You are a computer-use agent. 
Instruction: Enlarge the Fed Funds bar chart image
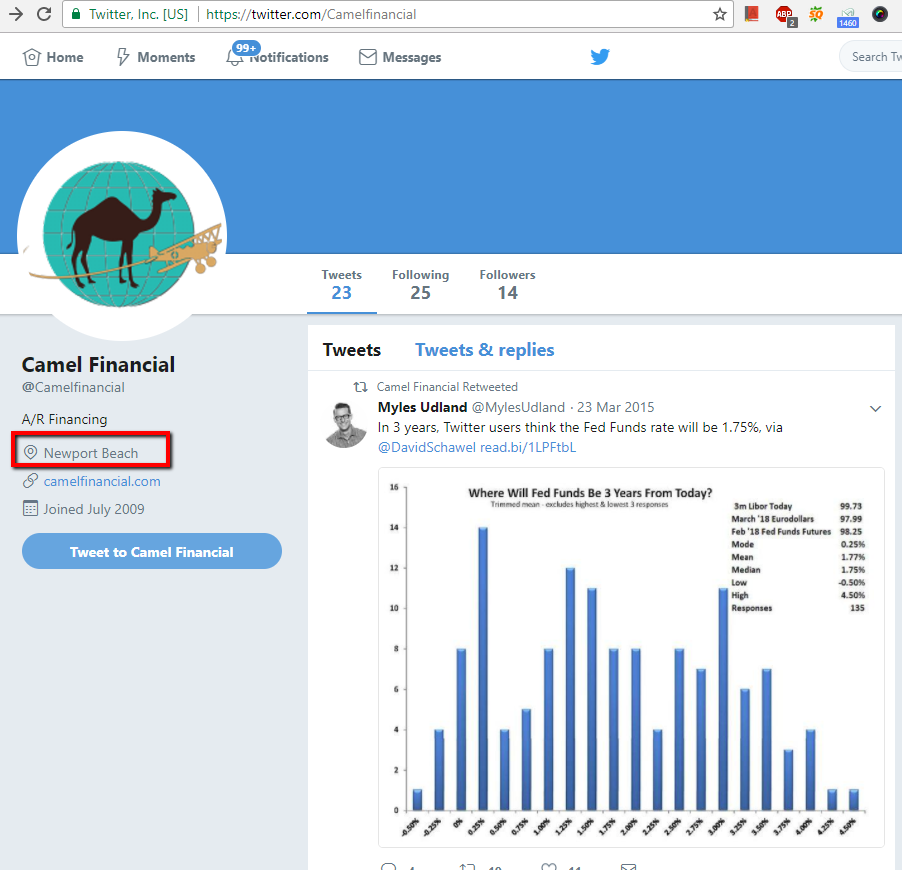pyautogui.click(x=631, y=657)
